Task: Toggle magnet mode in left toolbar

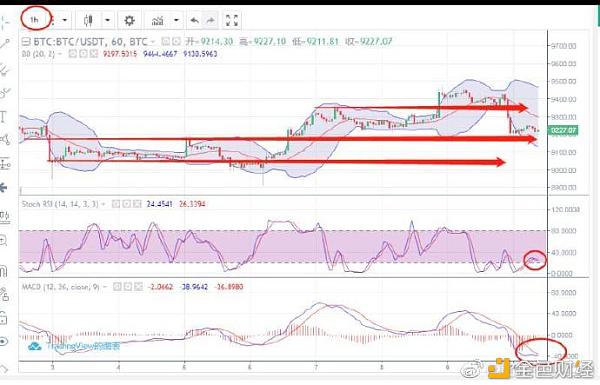Action: 4,271
